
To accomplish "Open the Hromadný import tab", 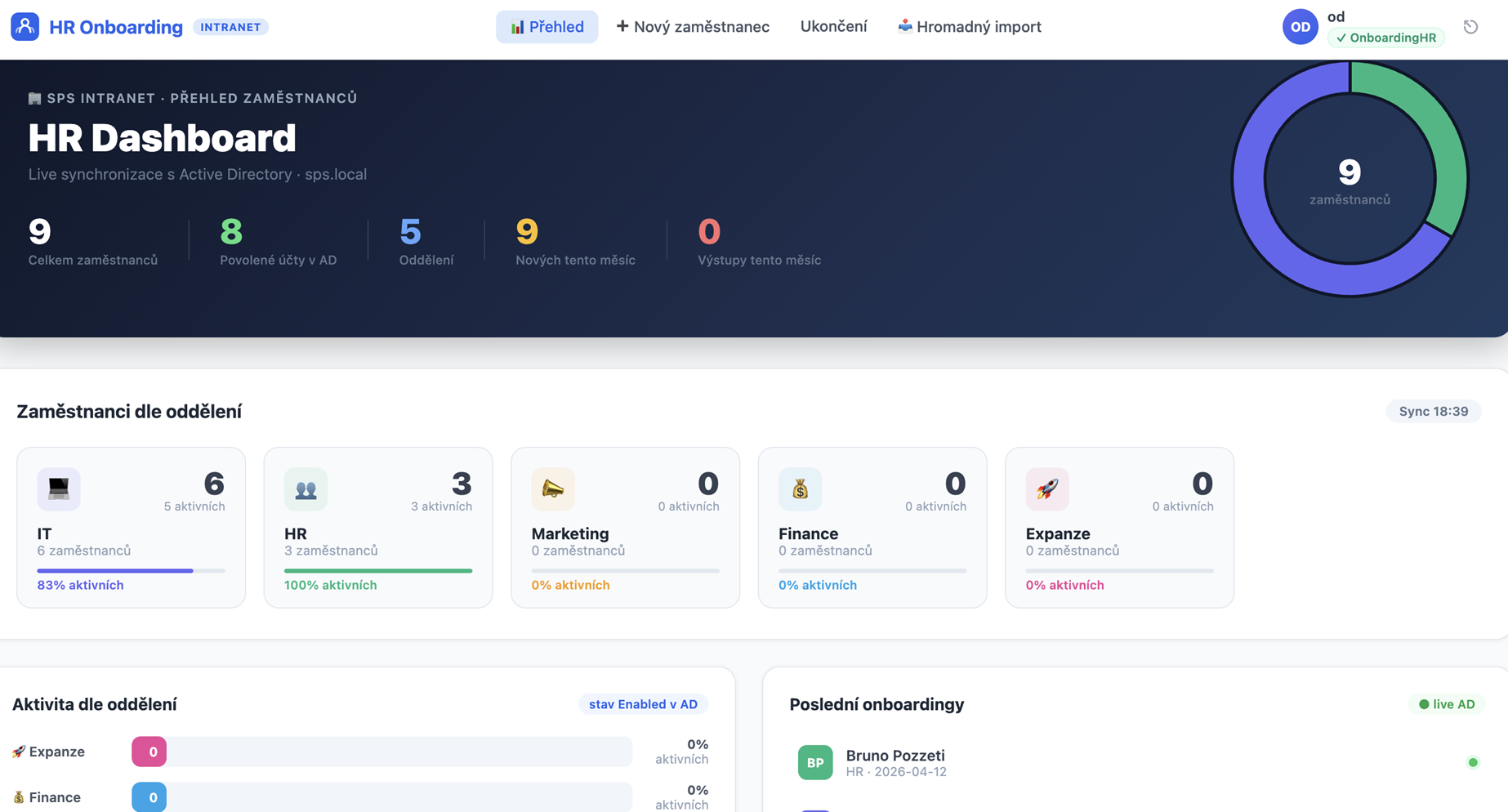I will coord(969,27).
